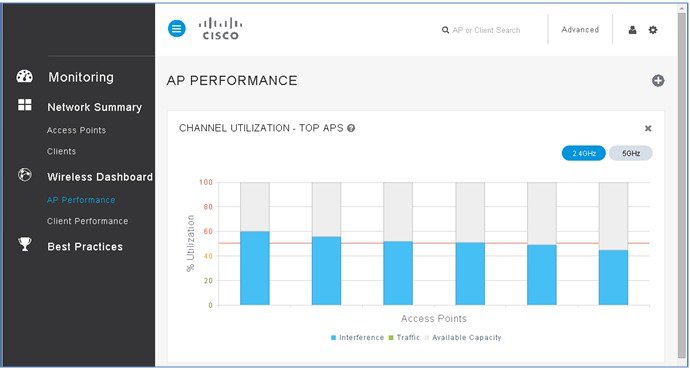The image size is (690, 370).
Task: Toggle Traffic series in chart legend
Action: tap(404, 337)
